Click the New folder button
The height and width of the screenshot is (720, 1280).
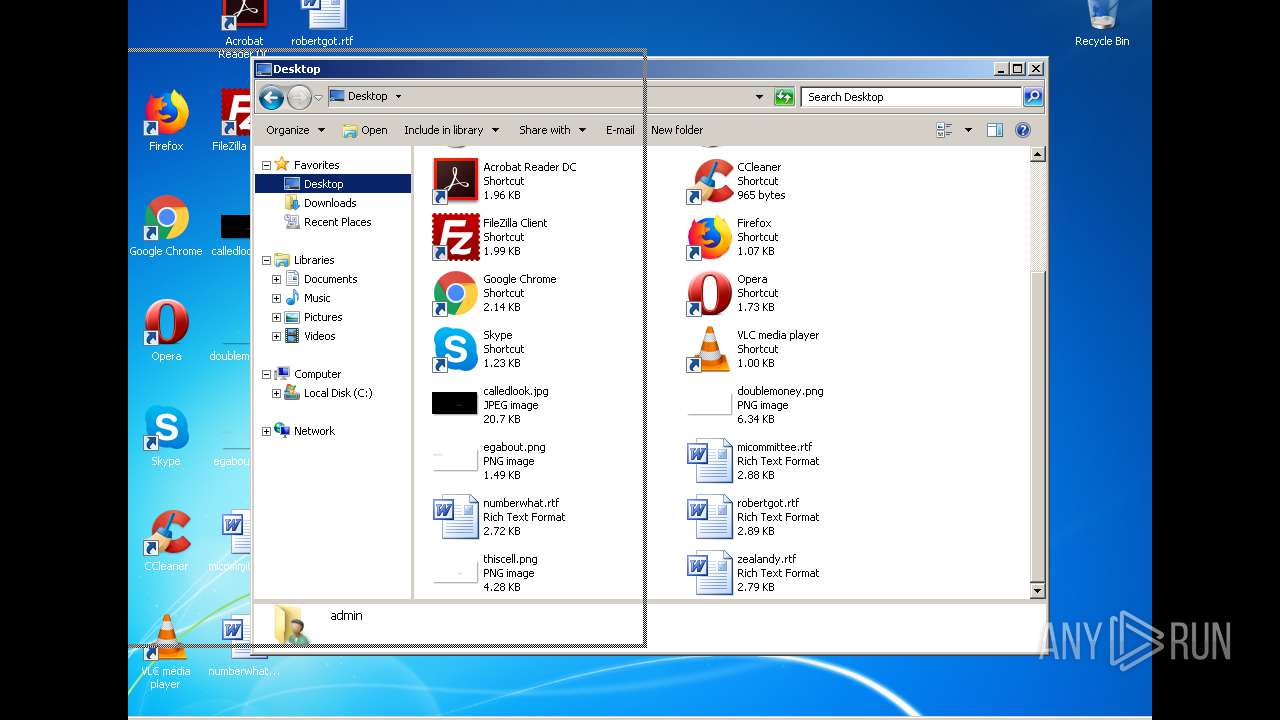pos(677,130)
